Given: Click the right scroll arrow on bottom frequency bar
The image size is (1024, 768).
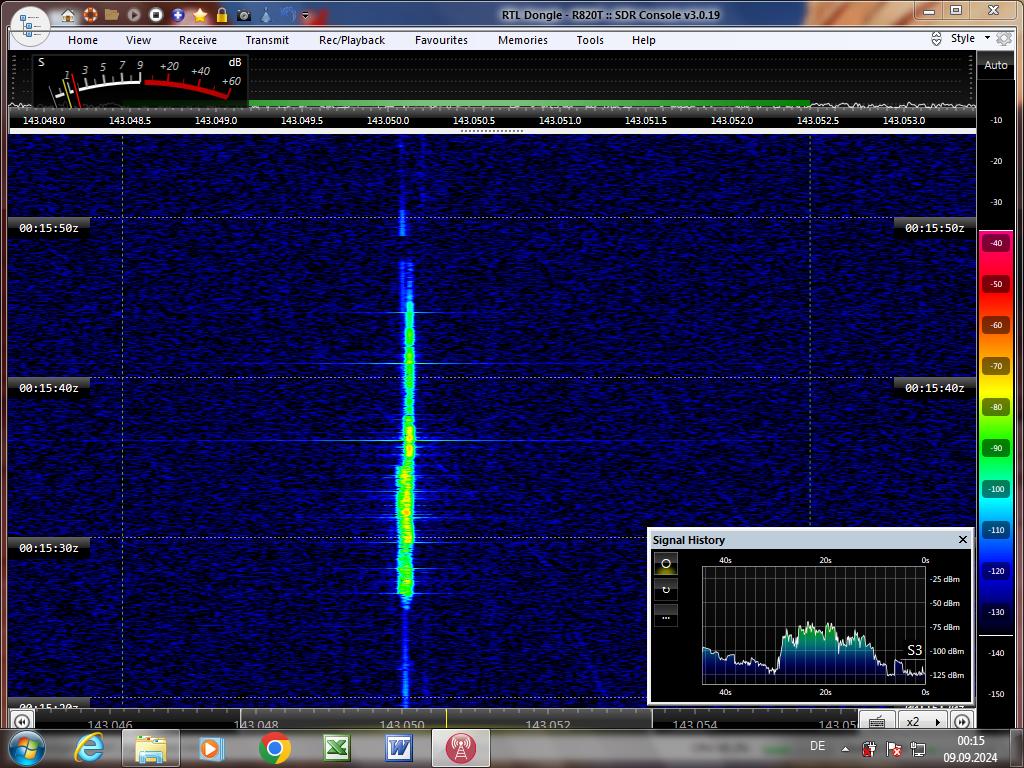Looking at the screenshot, I should [x=962, y=721].
